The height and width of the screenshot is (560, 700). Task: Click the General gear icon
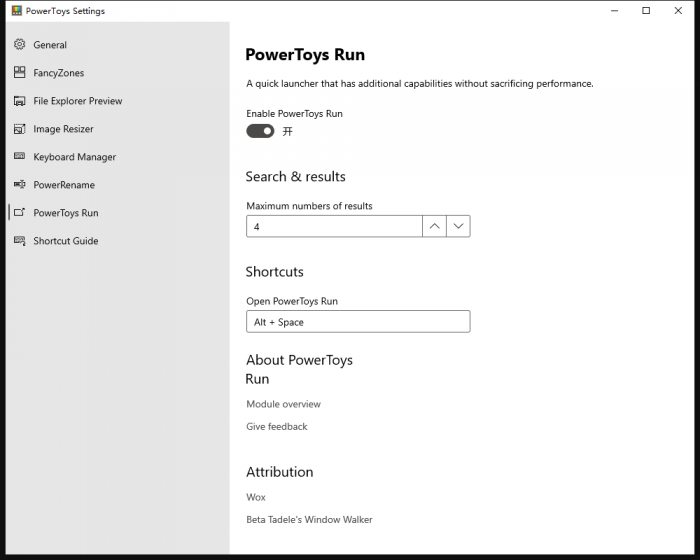(20, 44)
